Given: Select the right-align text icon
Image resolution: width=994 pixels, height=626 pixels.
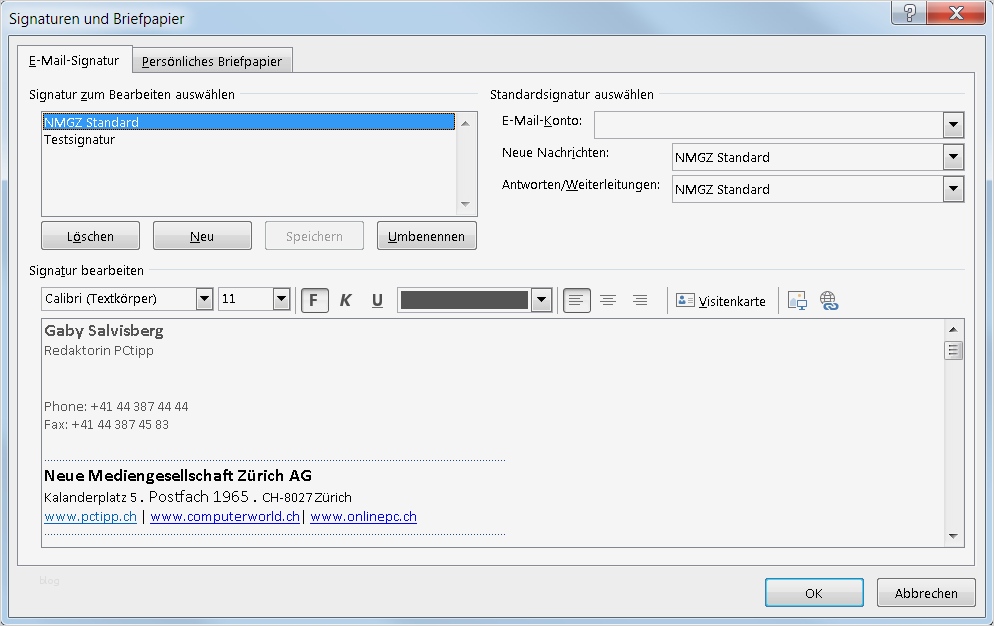Looking at the screenshot, I should coord(638,300).
